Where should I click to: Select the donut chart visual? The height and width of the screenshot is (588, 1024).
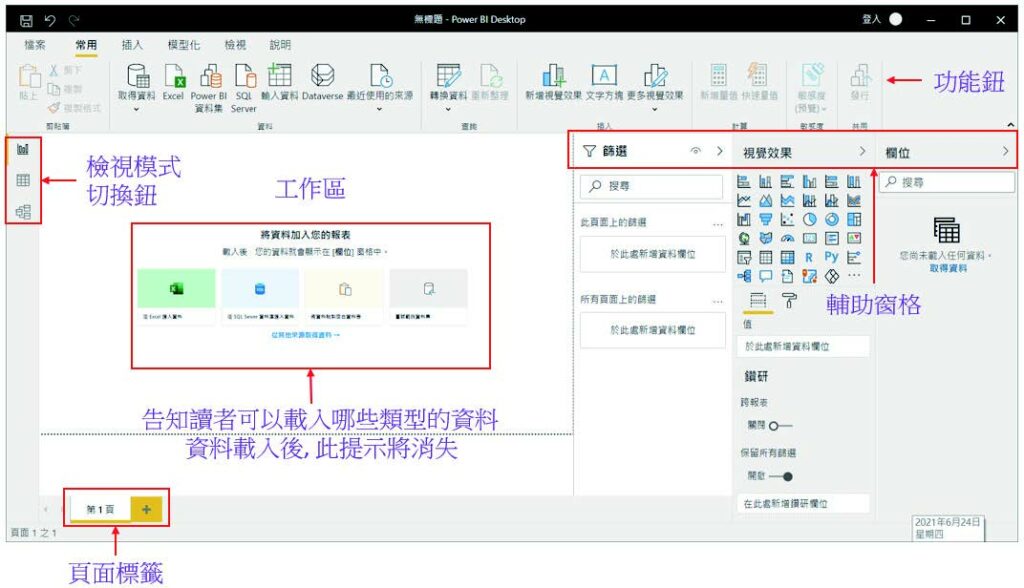click(832, 220)
